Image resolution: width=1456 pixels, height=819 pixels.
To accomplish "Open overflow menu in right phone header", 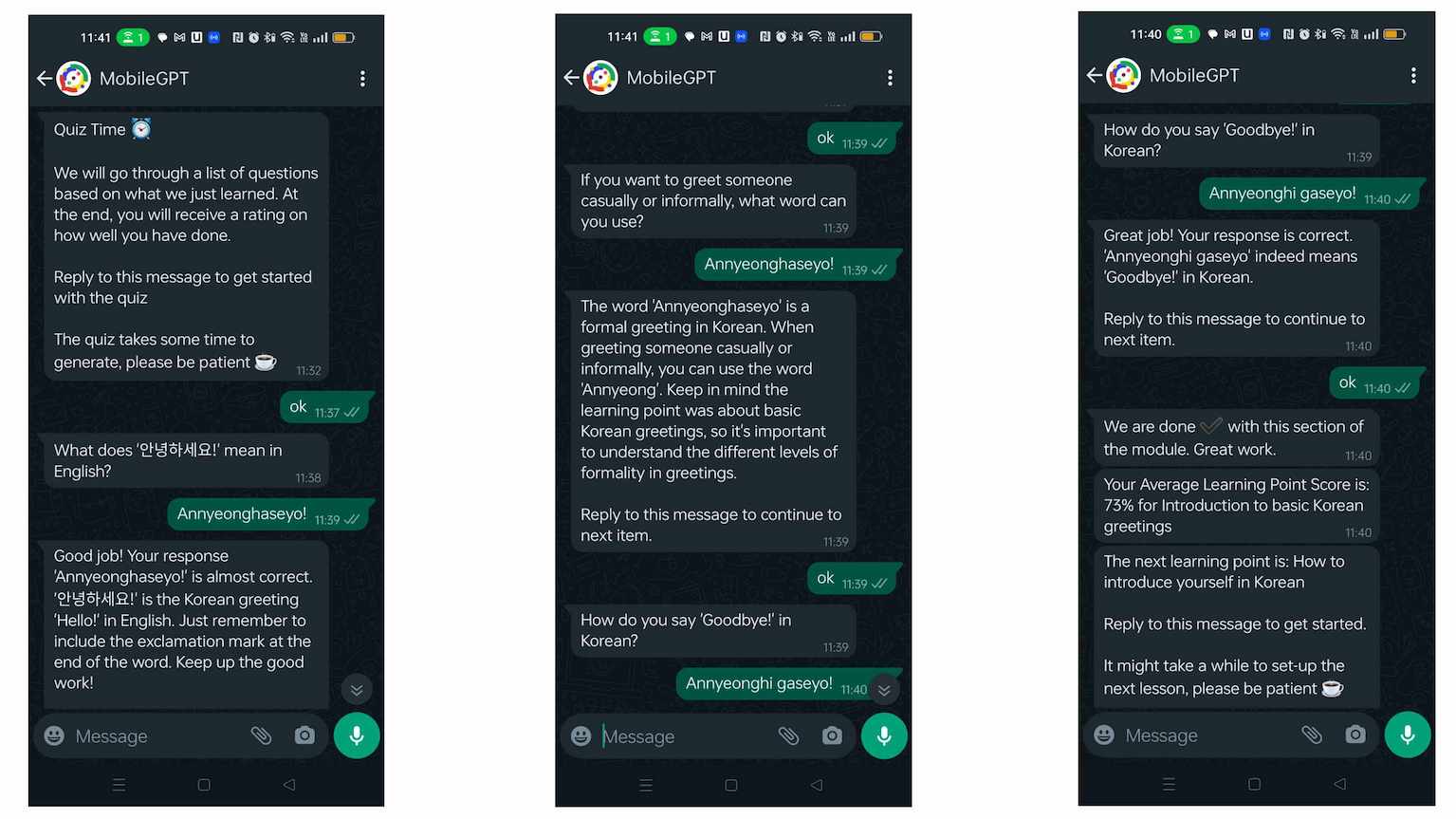I will 1413,75.
